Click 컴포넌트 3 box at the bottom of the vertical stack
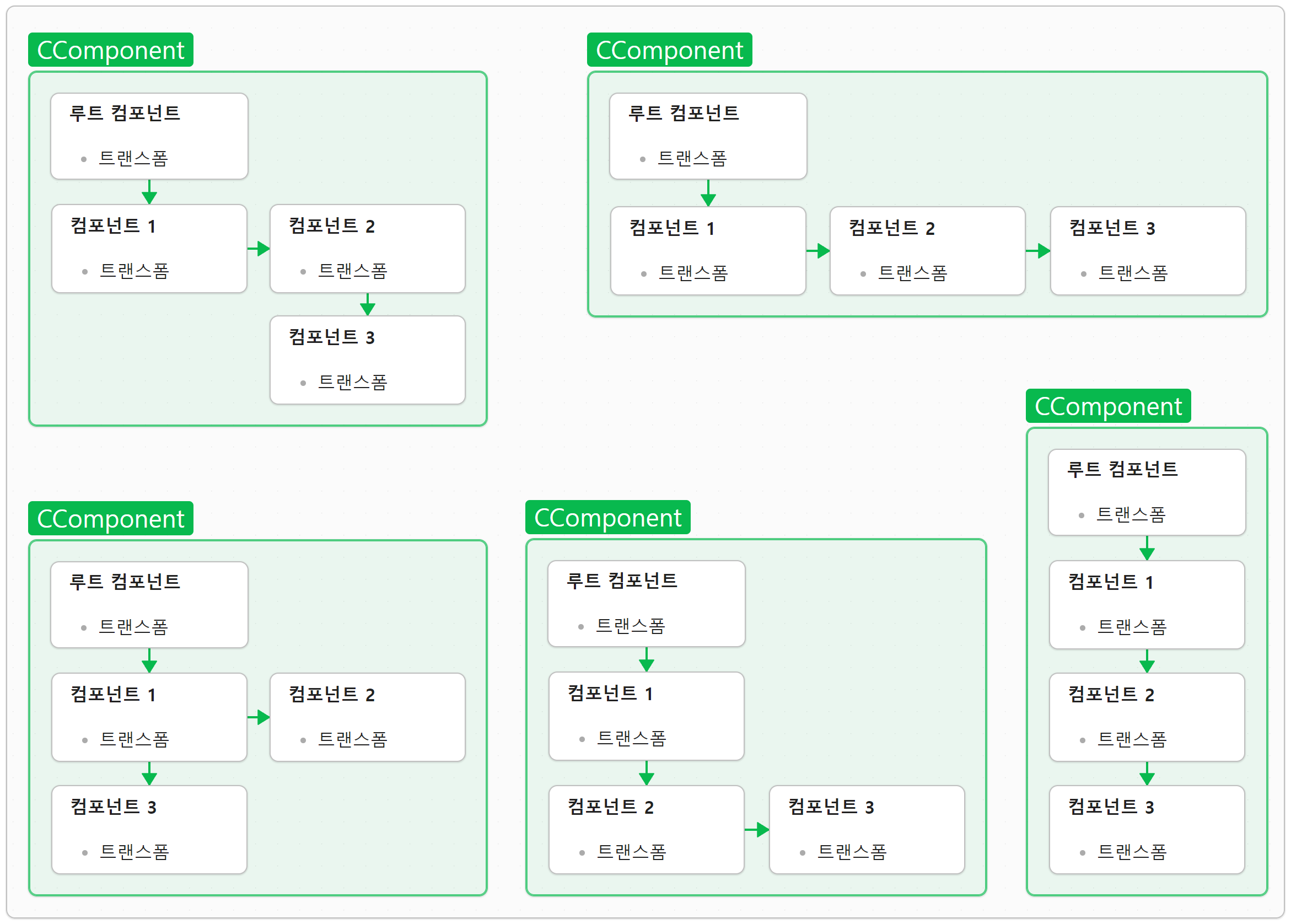The image size is (1291, 924). click(x=1147, y=830)
